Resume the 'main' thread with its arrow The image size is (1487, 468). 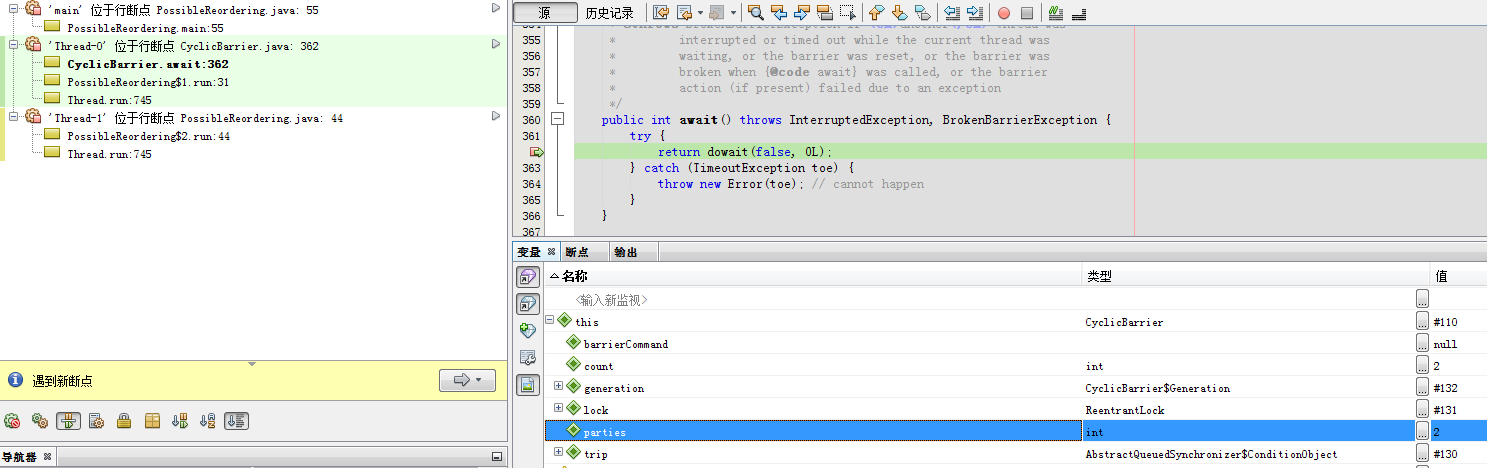point(496,8)
